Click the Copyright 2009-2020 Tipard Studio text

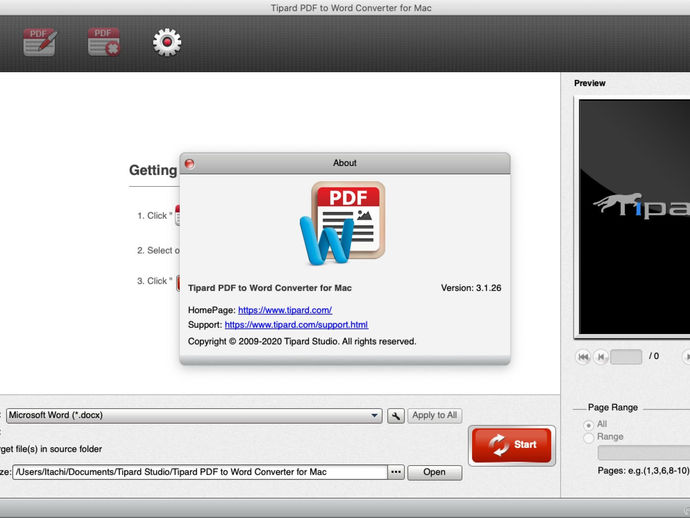pos(302,342)
